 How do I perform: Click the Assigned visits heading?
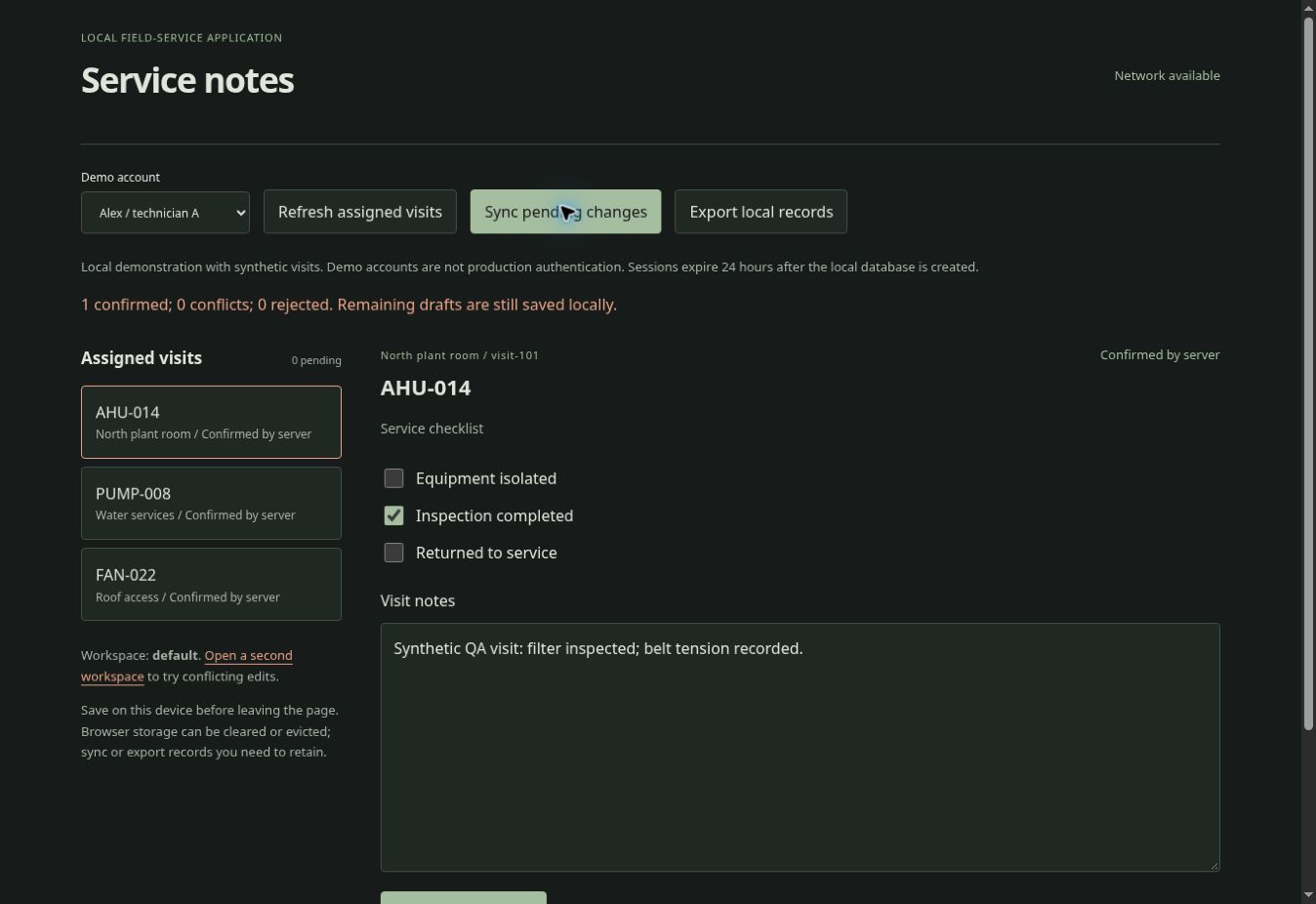[142, 358]
